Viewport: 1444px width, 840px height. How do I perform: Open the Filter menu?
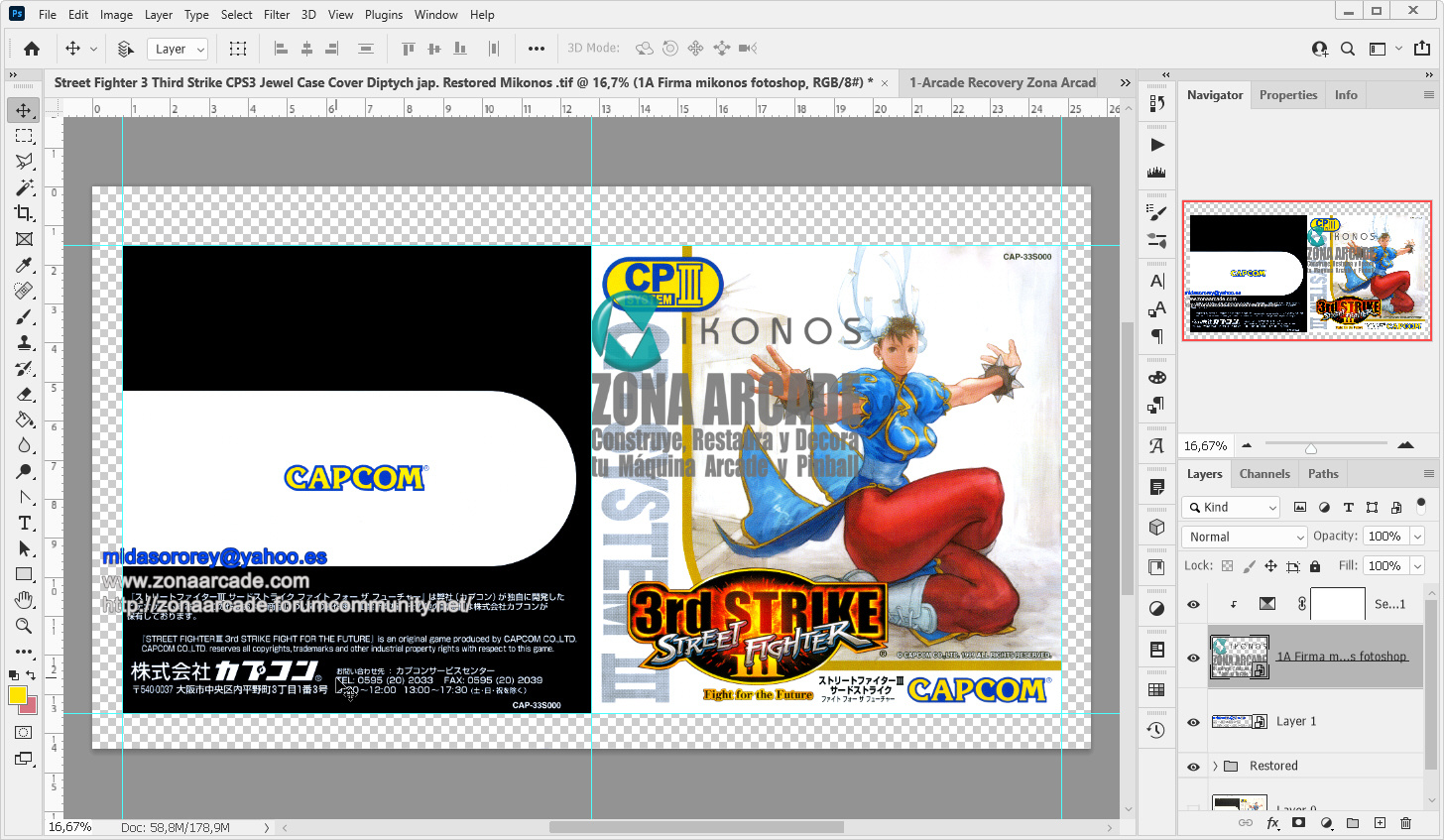pyautogui.click(x=276, y=14)
